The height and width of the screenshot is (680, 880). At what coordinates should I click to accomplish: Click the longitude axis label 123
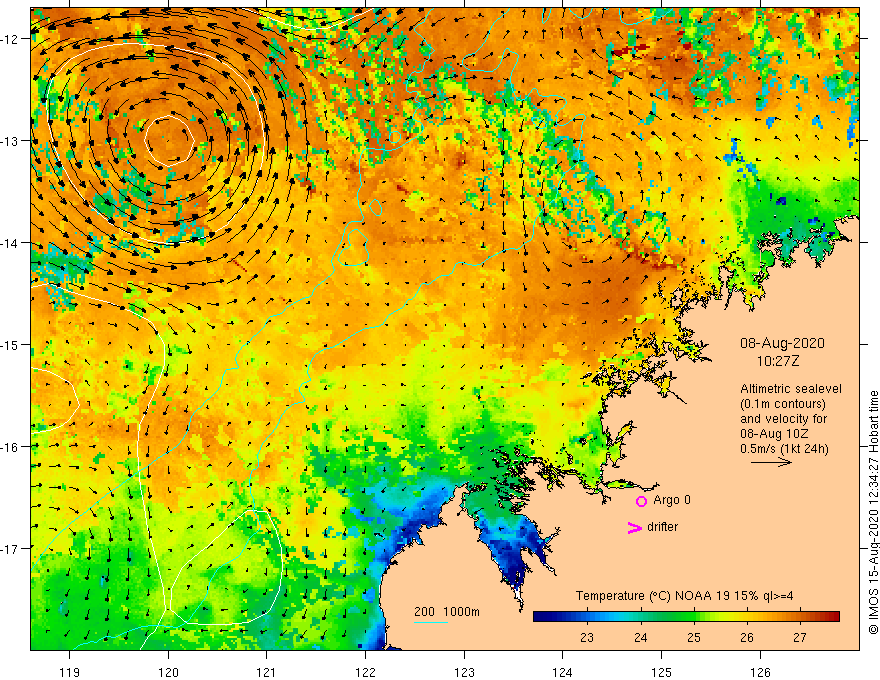coord(464,672)
